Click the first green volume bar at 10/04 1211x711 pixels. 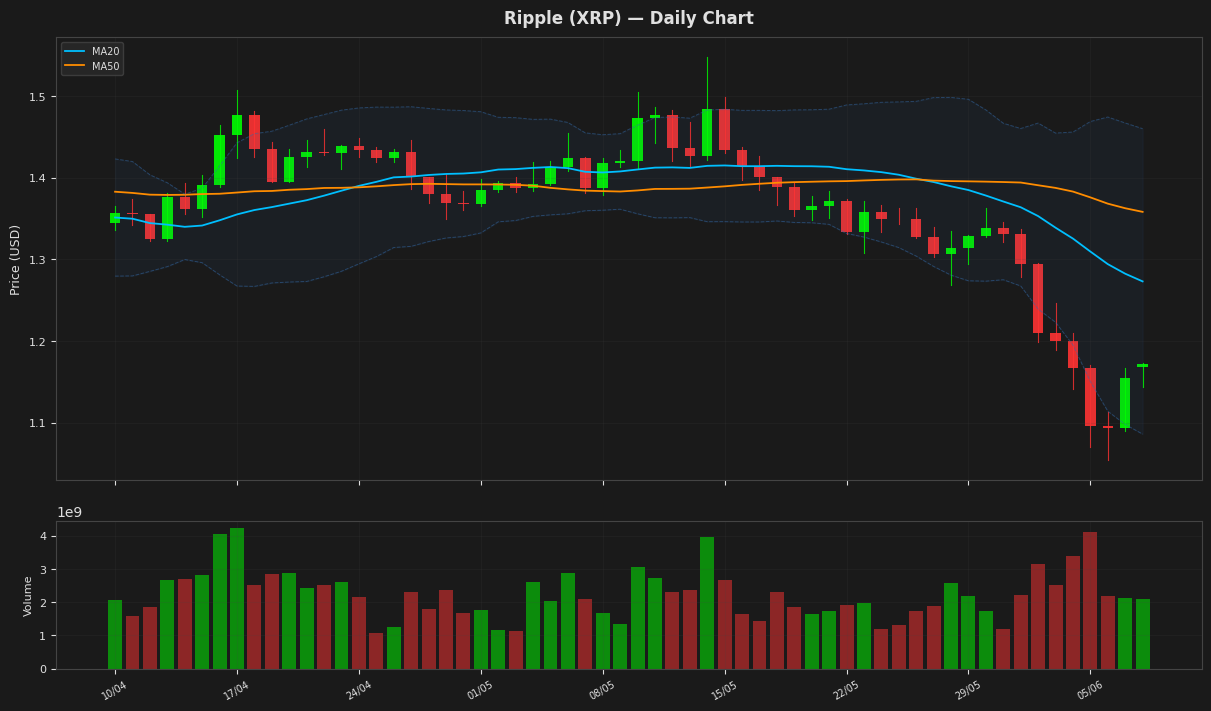pos(115,634)
